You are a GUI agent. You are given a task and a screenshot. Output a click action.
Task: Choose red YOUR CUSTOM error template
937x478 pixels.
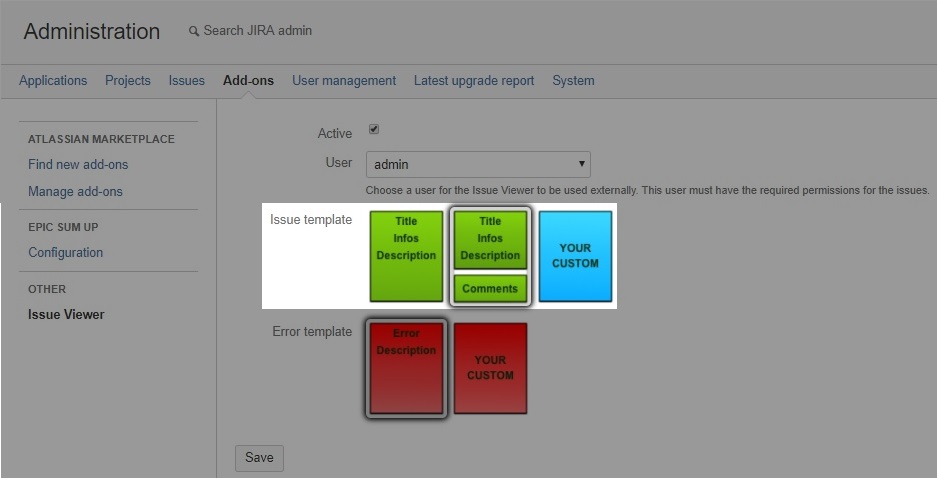point(490,368)
